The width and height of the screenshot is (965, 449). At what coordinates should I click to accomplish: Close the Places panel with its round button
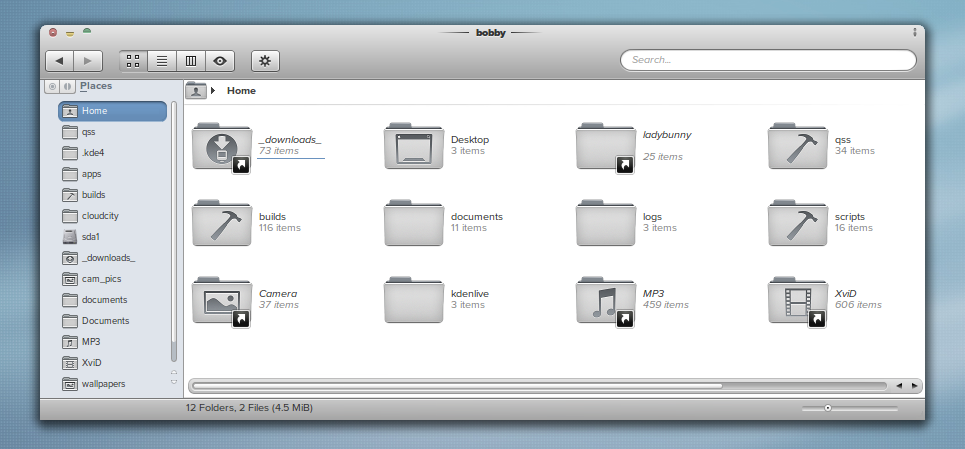pos(52,86)
